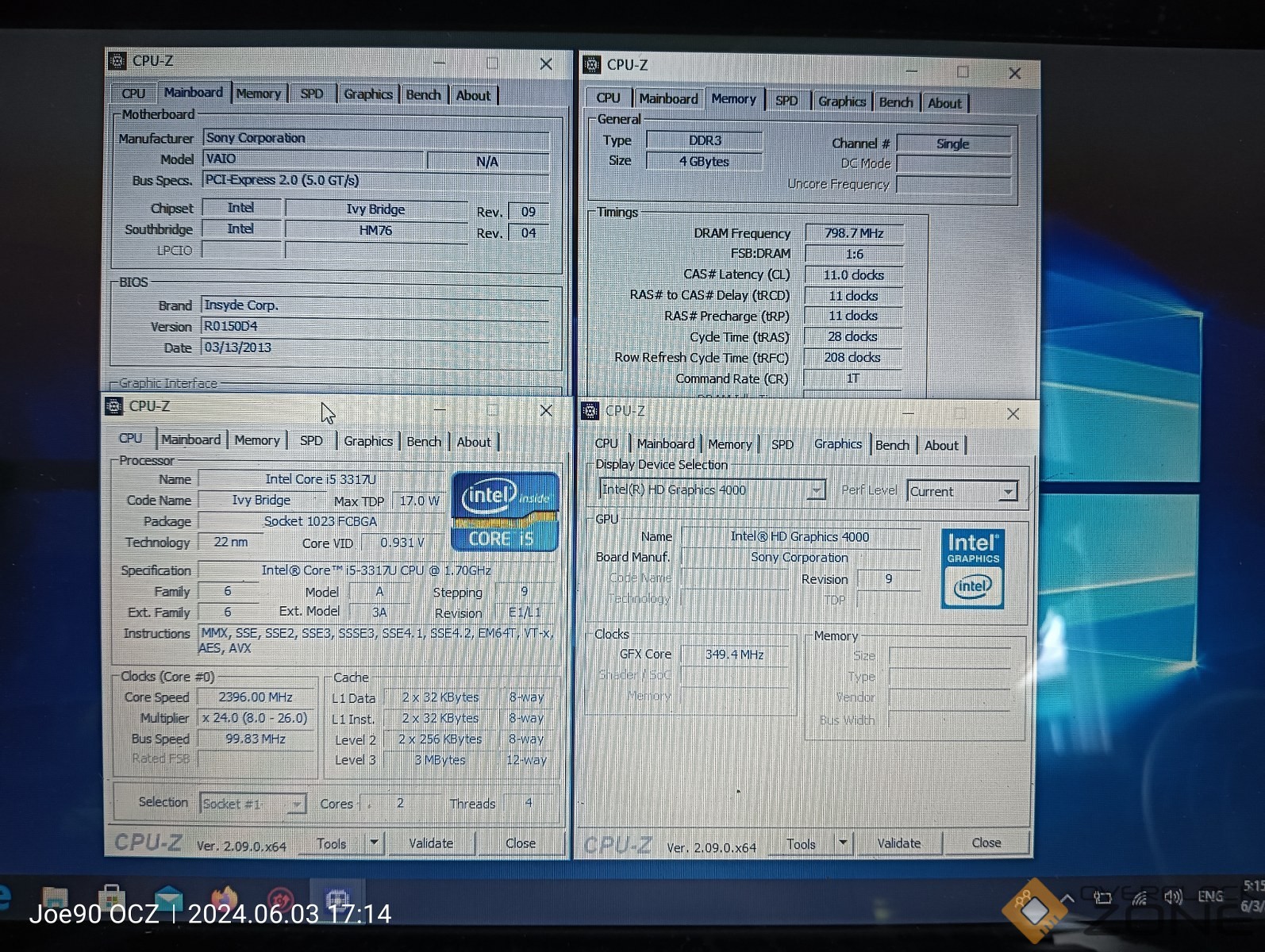This screenshot has width=1265, height=952.
Task: Switch to CPU tab in the Intel HD Graphics window
Action: click(606, 443)
